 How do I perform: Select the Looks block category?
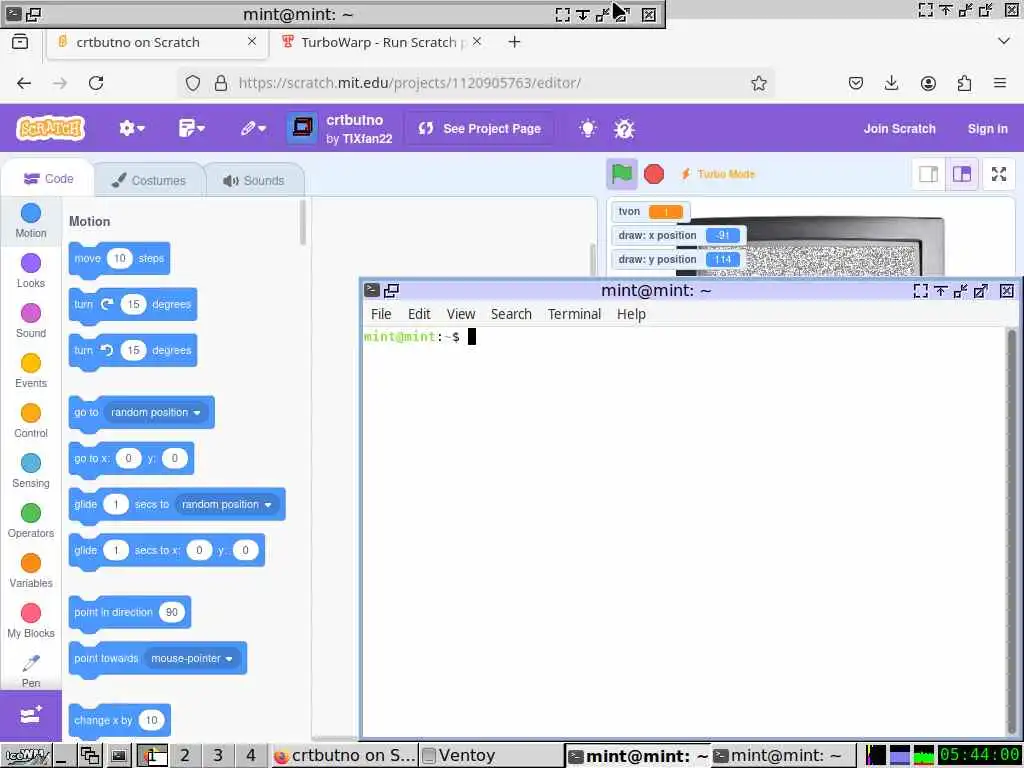(x=31, y=271)
